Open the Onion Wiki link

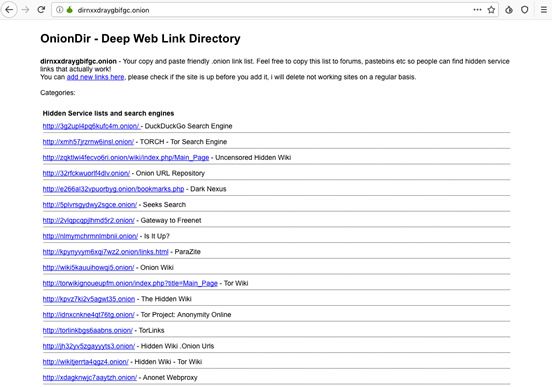[88, 268]
